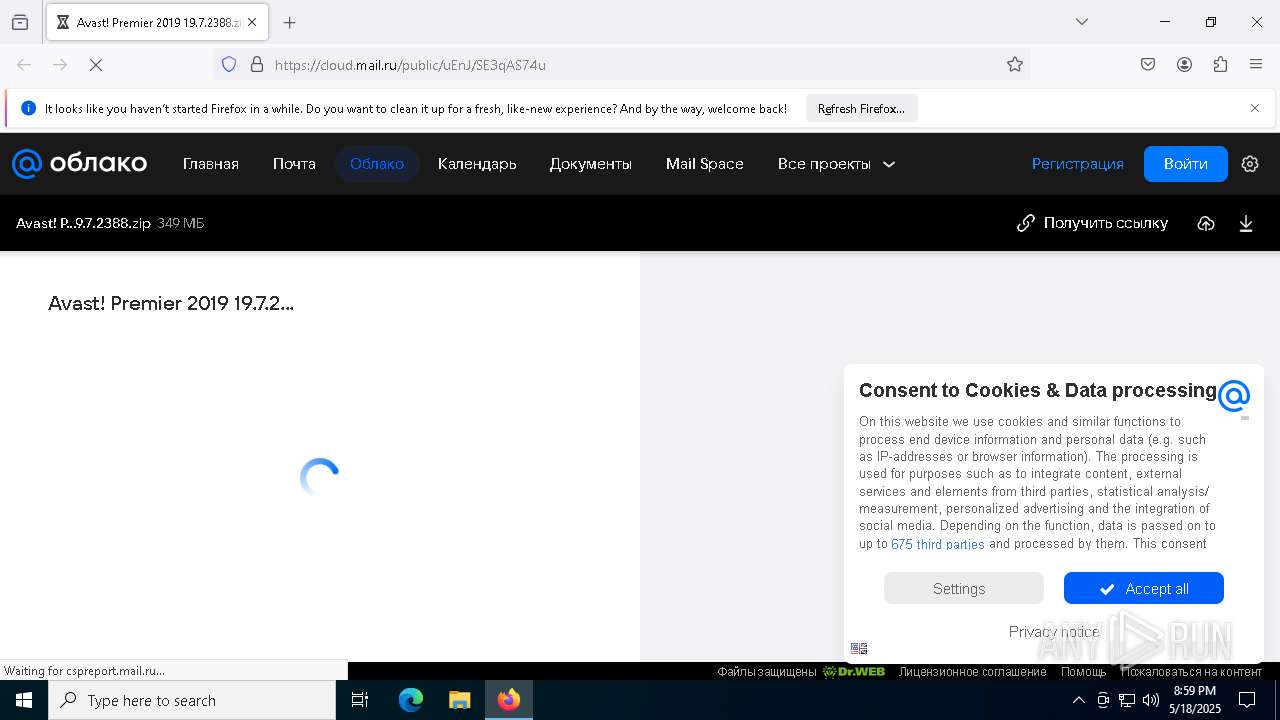
Task: Open the taskbar clock showing 8:59 PM
Action: point(1195,700)
